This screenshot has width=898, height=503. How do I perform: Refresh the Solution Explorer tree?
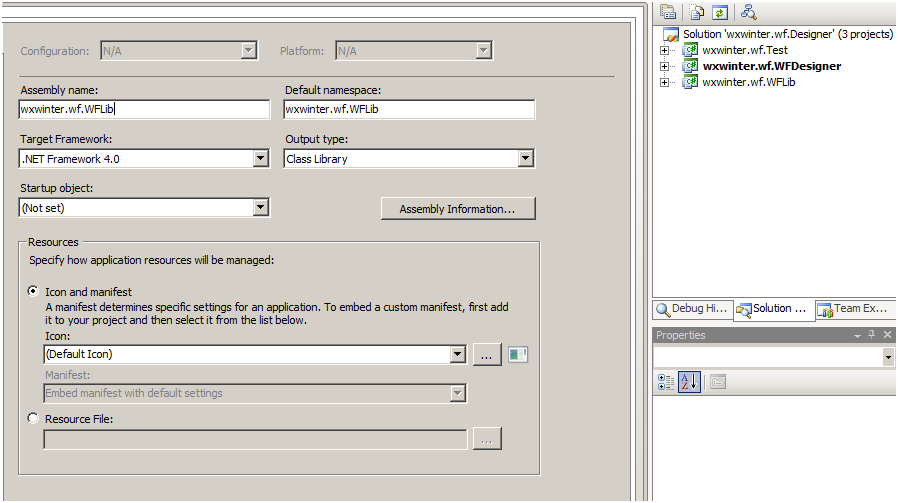coord(720,11)
